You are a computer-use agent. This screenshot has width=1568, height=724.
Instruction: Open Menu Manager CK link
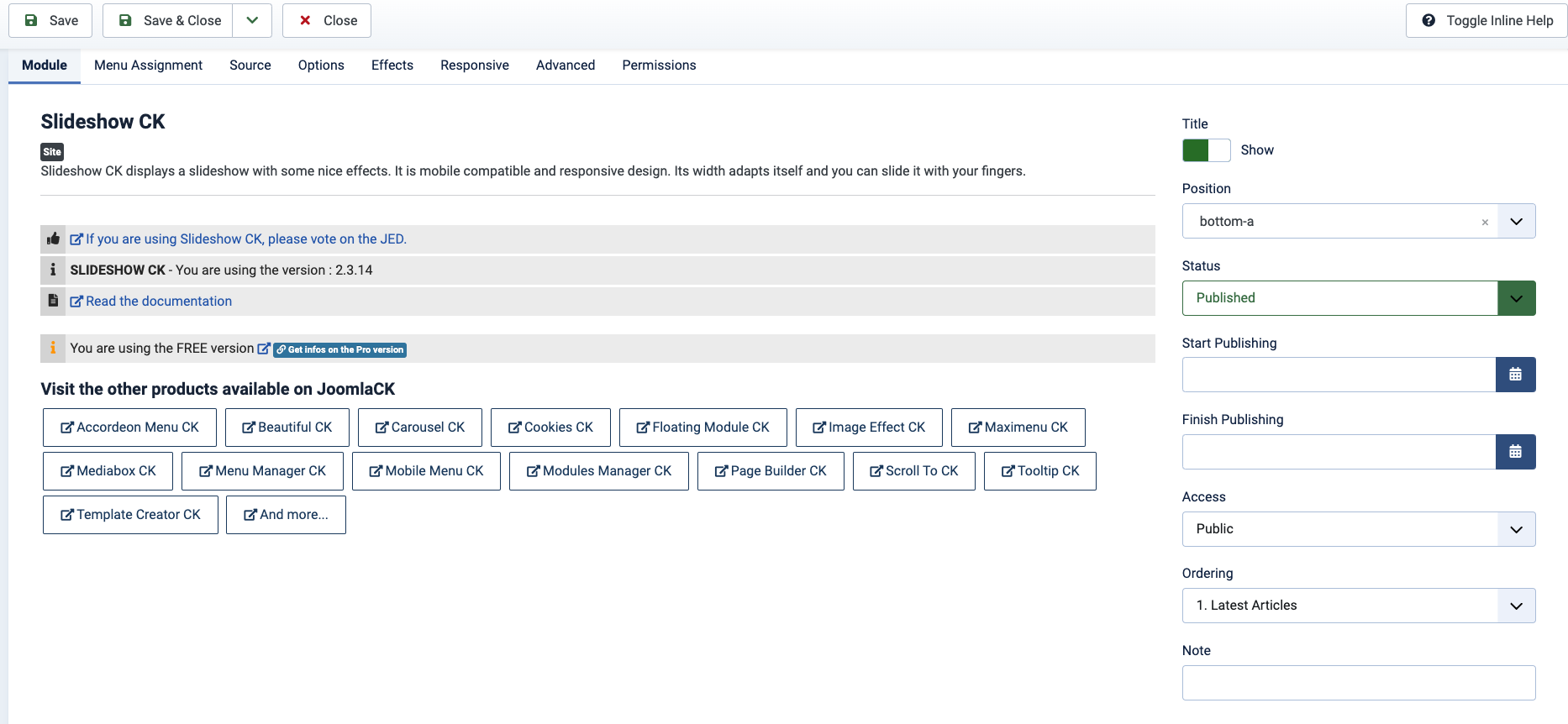[x=262, y=471]
